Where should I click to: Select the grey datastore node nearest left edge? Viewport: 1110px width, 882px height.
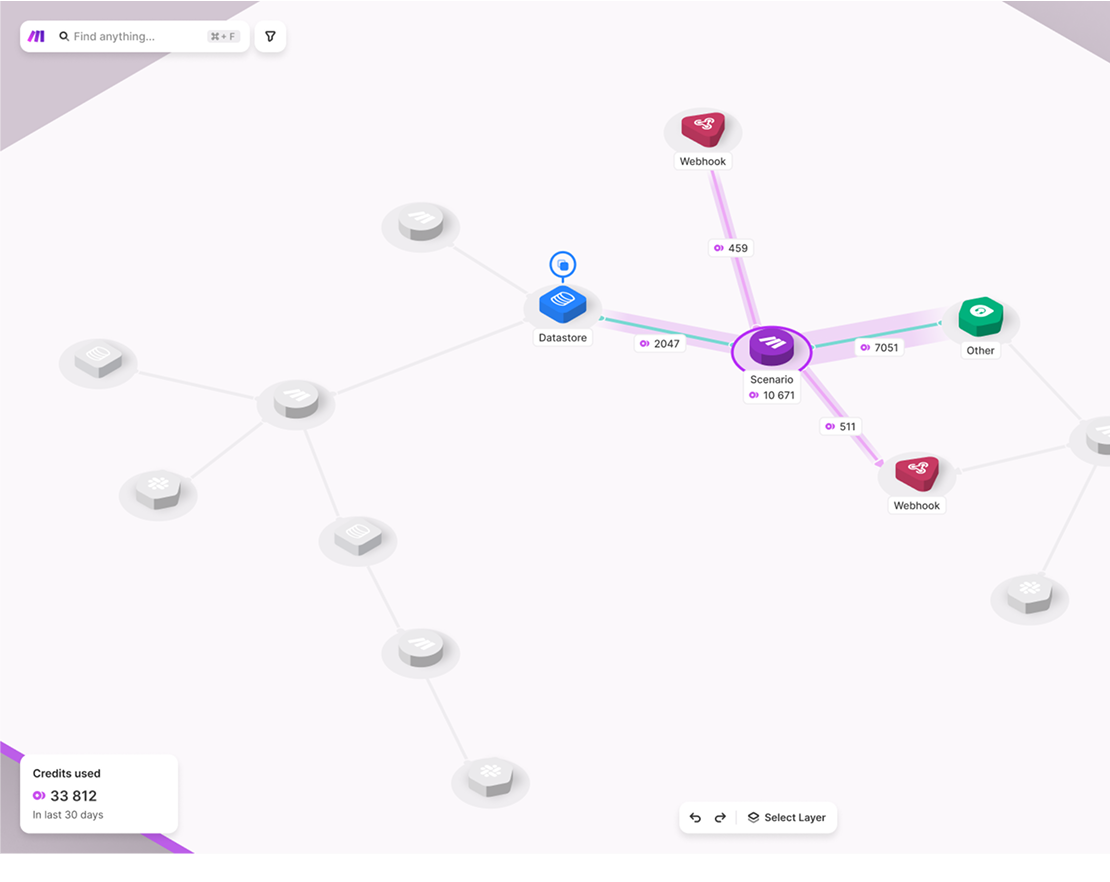(98, 358)
